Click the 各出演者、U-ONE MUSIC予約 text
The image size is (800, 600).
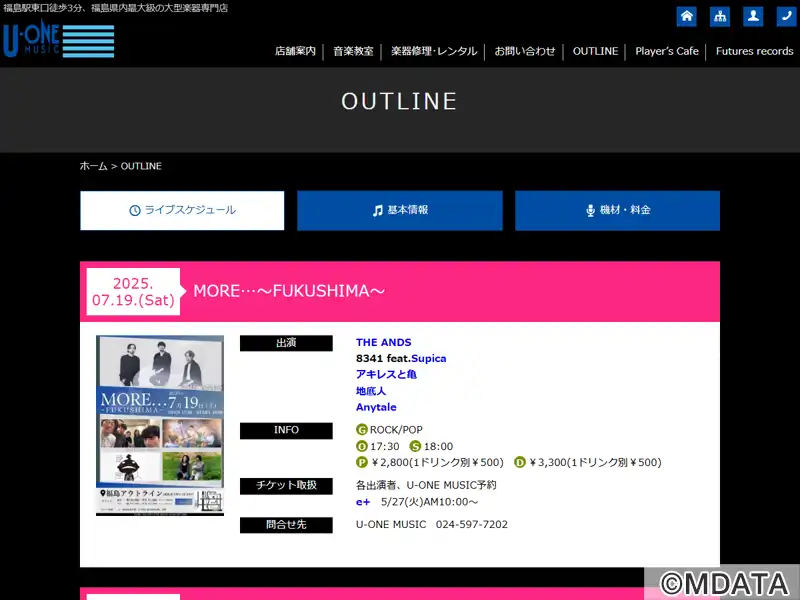tap(426, 485)
